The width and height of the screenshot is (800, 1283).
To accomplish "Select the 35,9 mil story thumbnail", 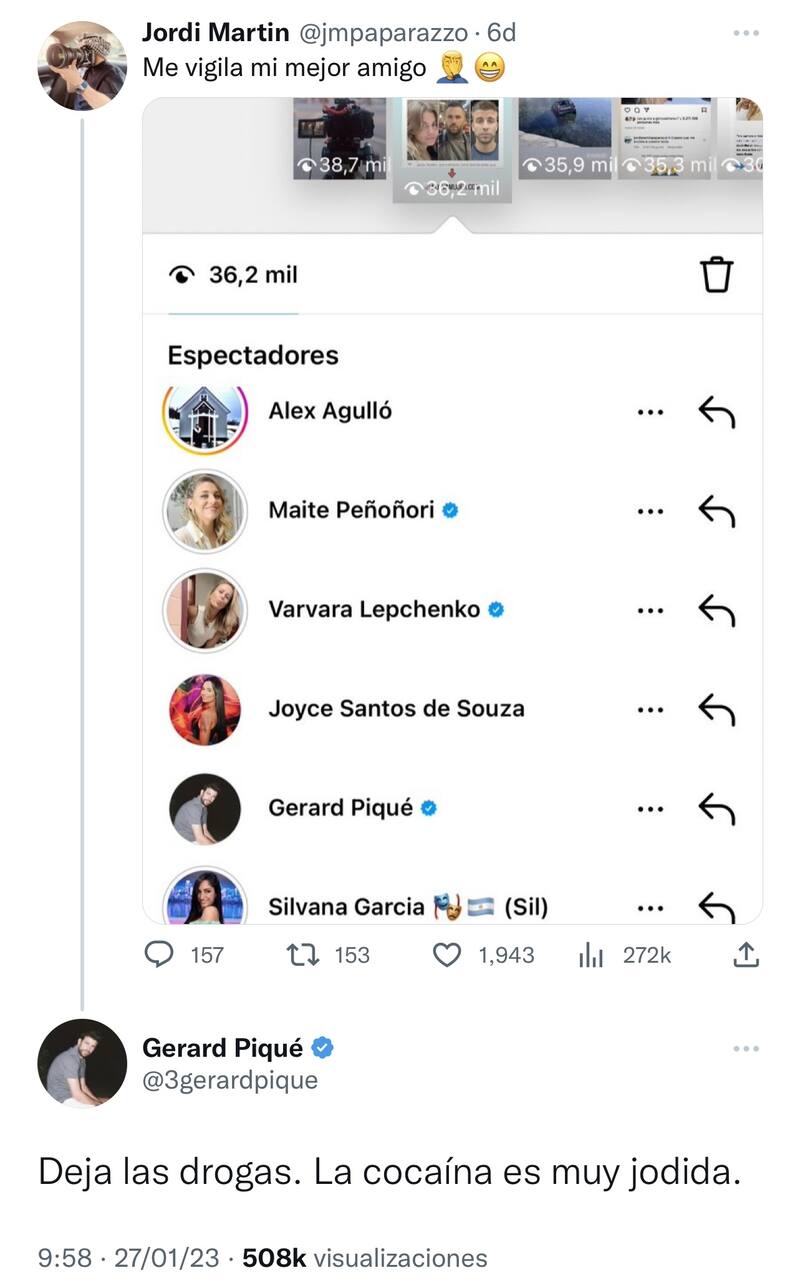I will (x=565, y=138).
